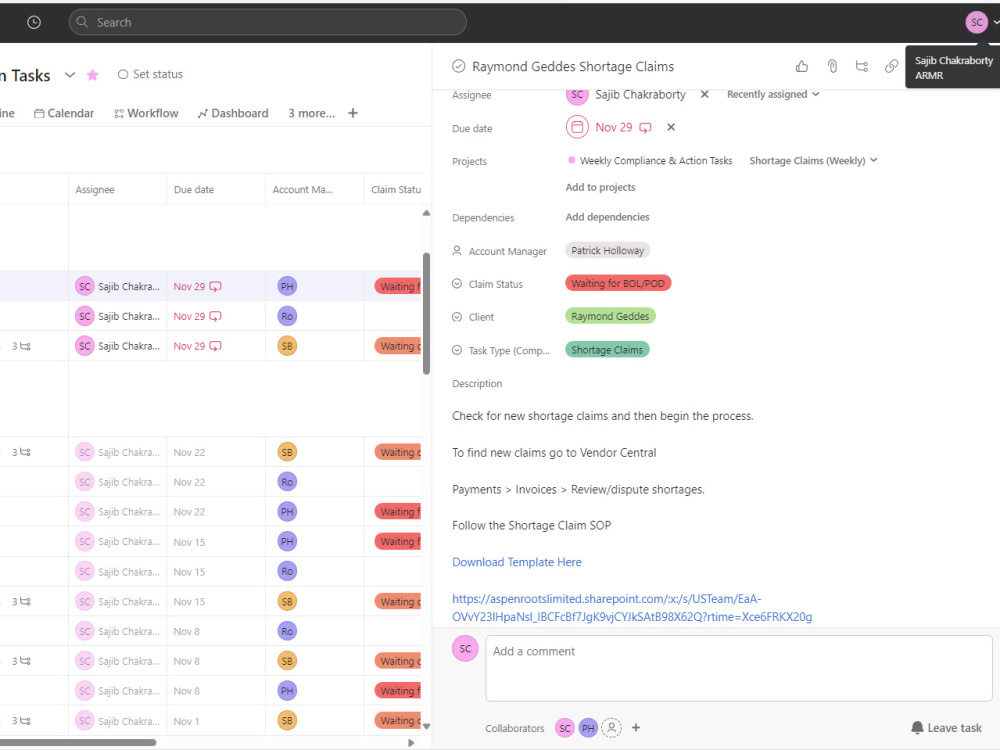Screen dimensions: 1000x750
Task: Sort by the Assignee column header
Action: (117, 189)
